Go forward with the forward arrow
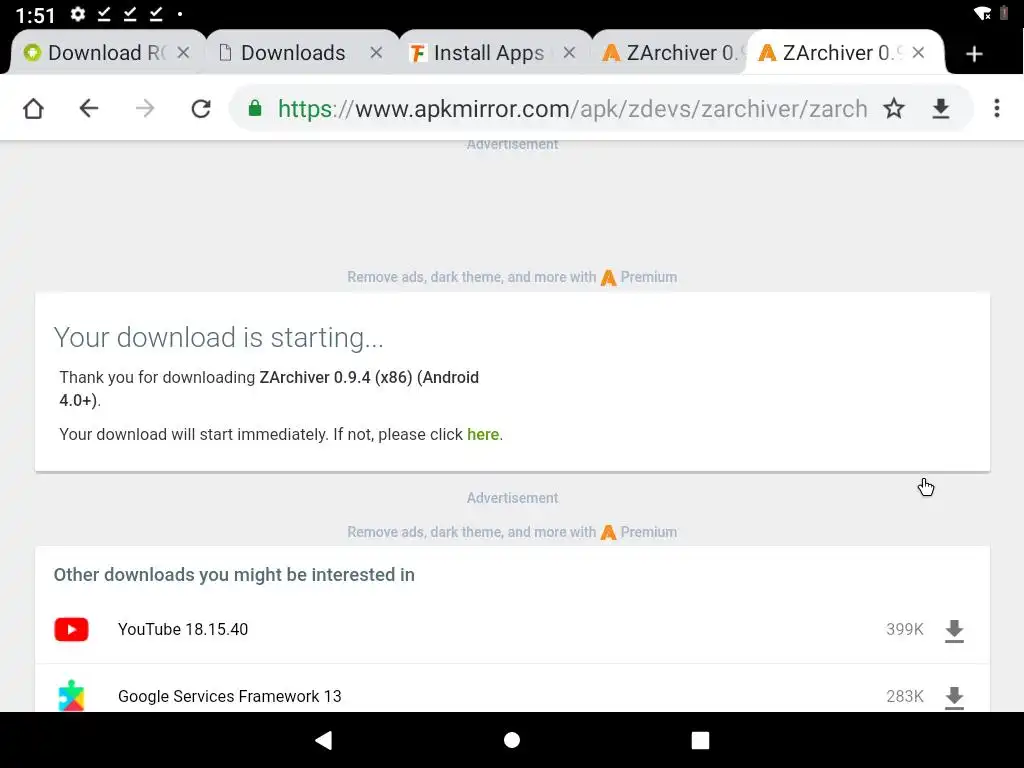This screenshot has width=1024, height=768. tap(145, 108)
